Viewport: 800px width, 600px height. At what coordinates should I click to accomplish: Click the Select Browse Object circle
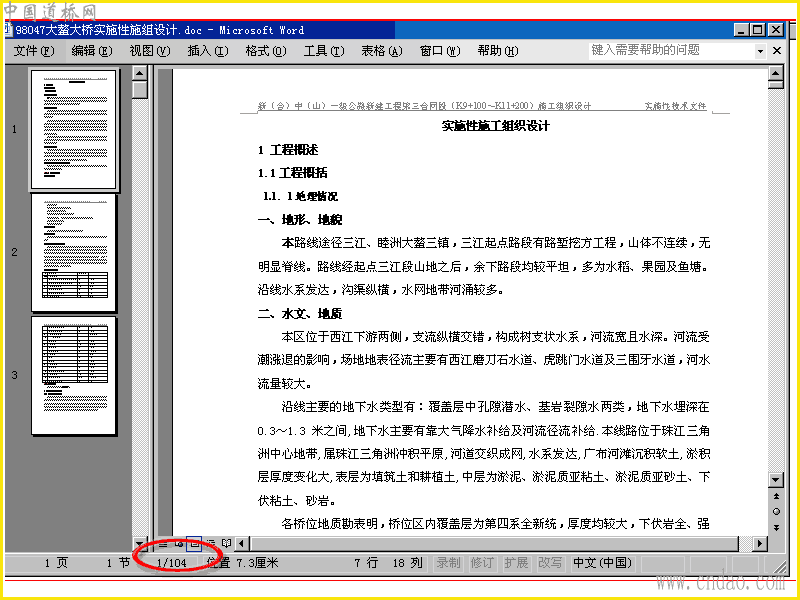click(x=776, y=512)
